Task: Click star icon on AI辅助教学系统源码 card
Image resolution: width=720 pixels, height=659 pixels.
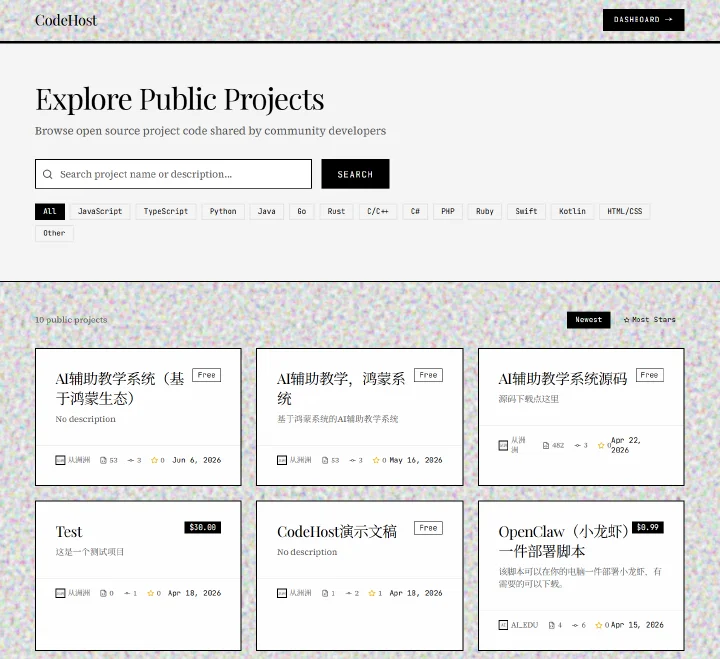Action: (601, 445)
